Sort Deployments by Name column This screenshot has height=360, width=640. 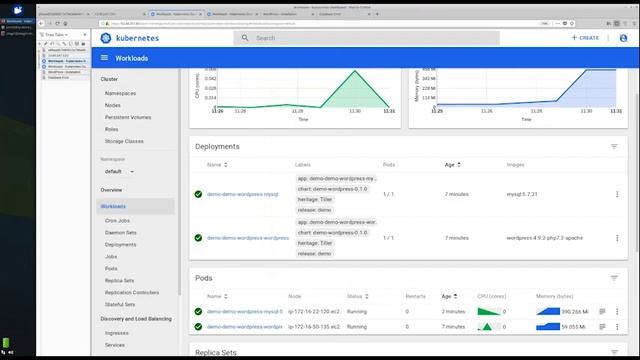coord(217,165)
